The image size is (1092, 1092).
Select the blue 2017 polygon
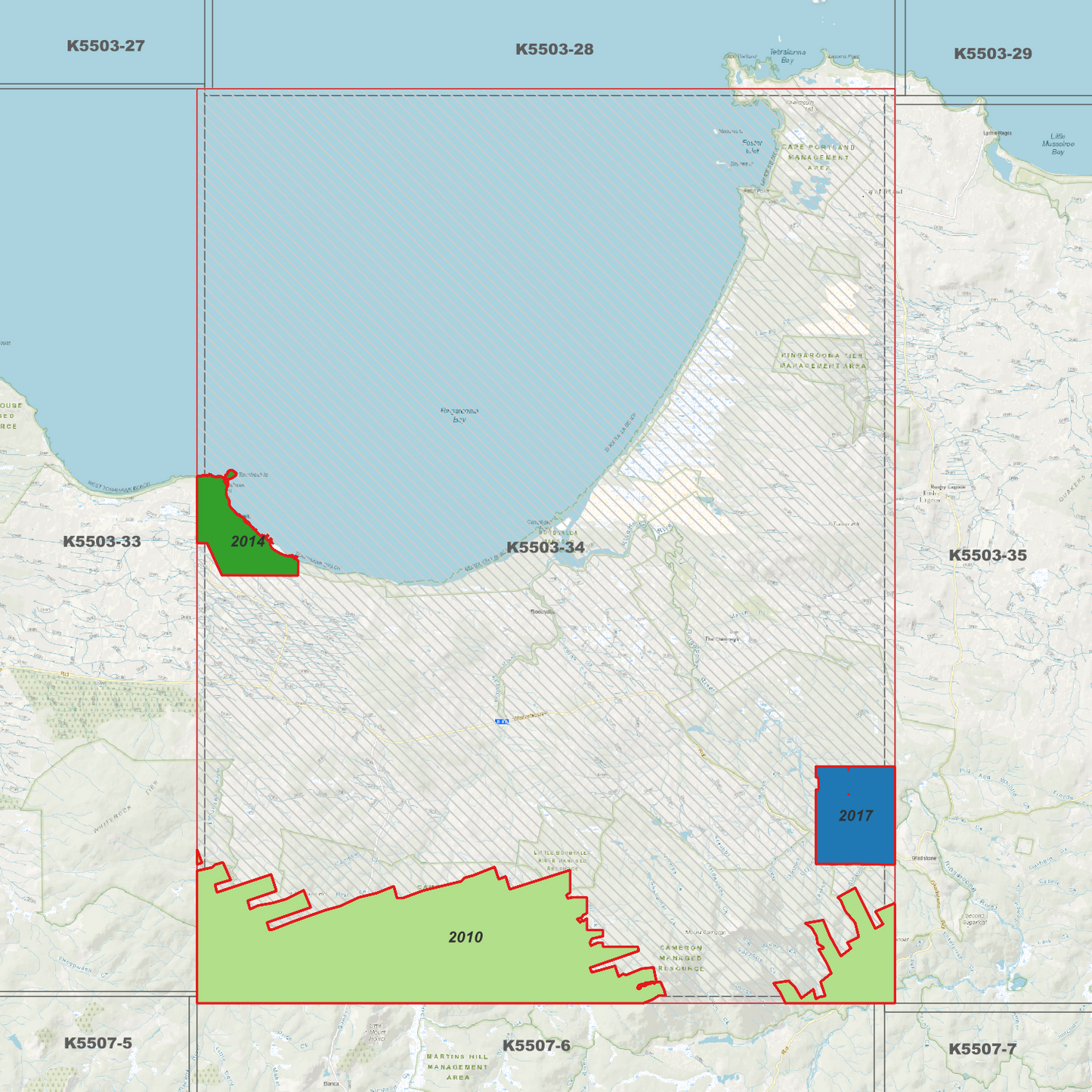click(x=855, y=816)
